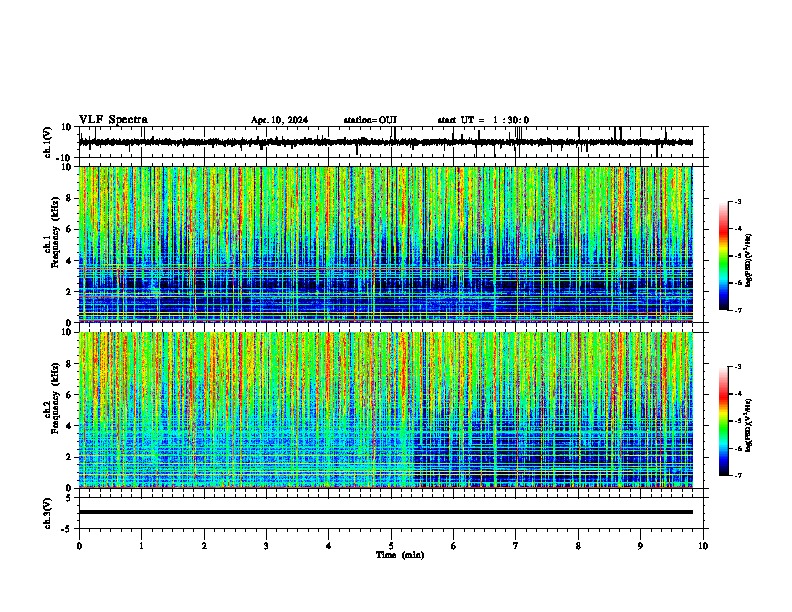The width and height of the screenshot is (792, 612).
Task: Click the 'start UT = 1:30:0' label
Action: pos(483,120)
